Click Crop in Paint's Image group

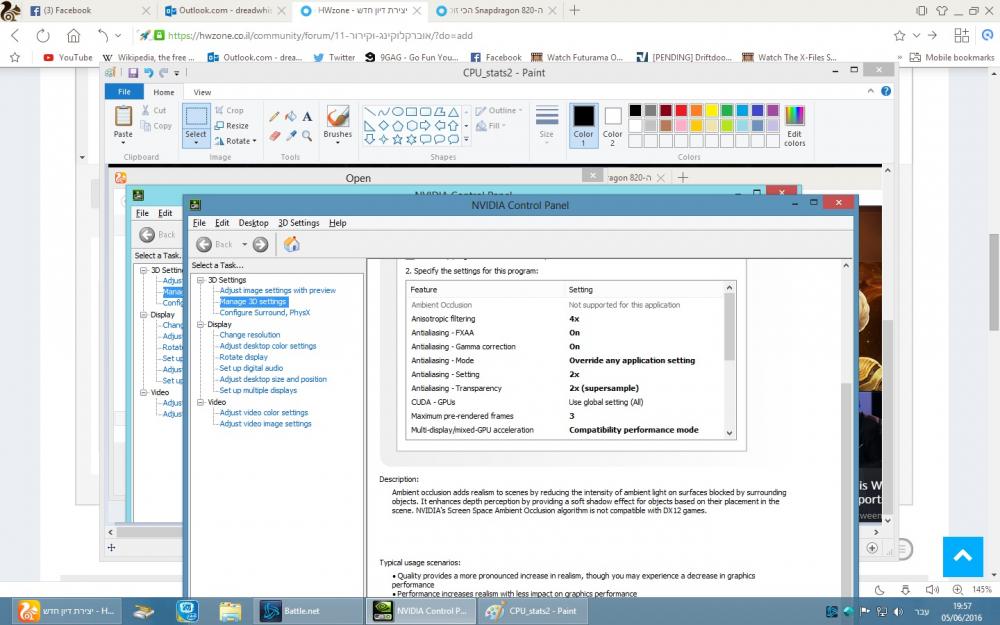coord(230,110)
